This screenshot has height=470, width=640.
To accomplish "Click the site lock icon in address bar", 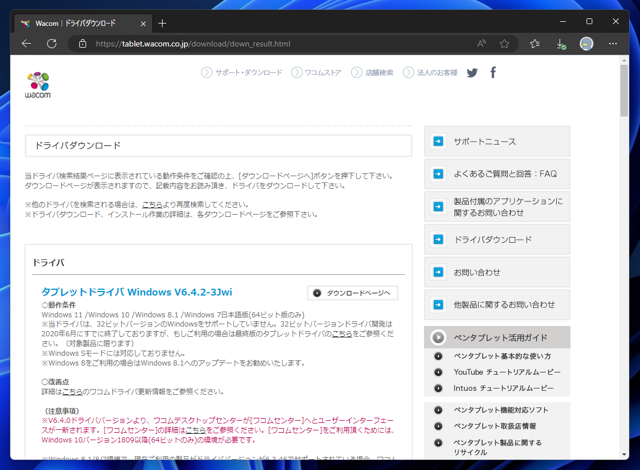I will pos(82,44).
